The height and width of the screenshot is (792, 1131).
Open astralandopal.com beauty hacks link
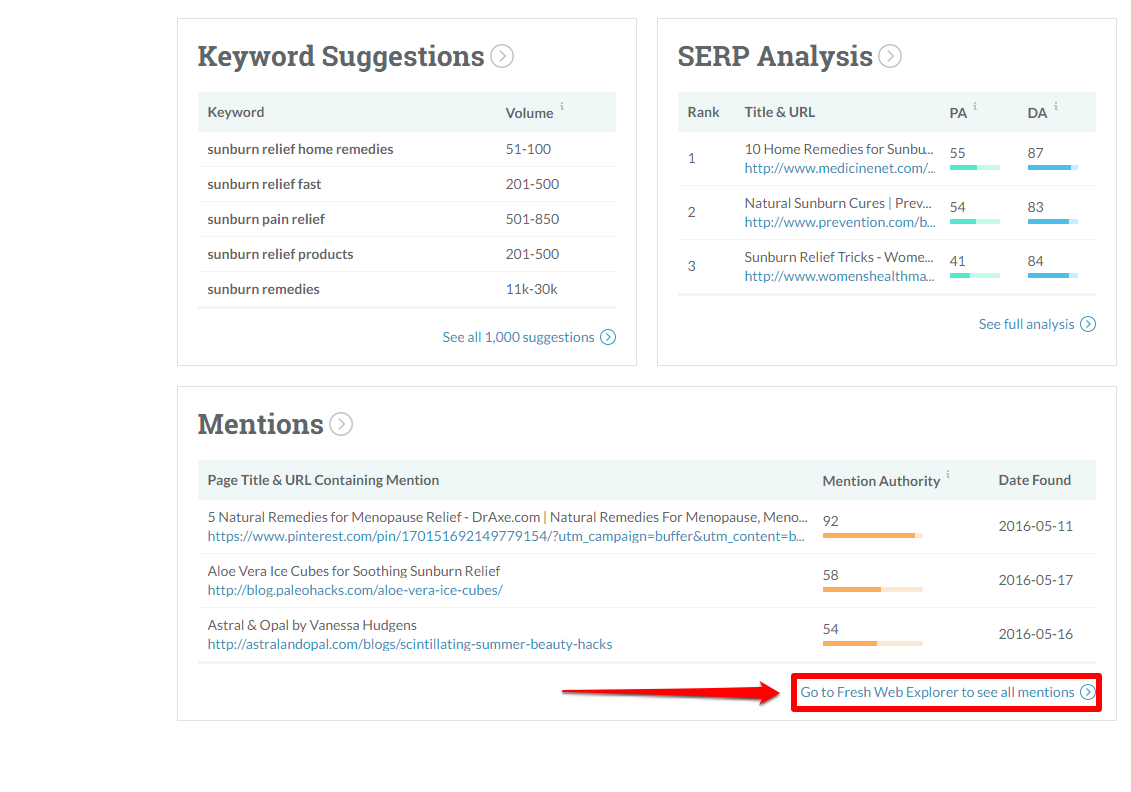tap(409, 644)
